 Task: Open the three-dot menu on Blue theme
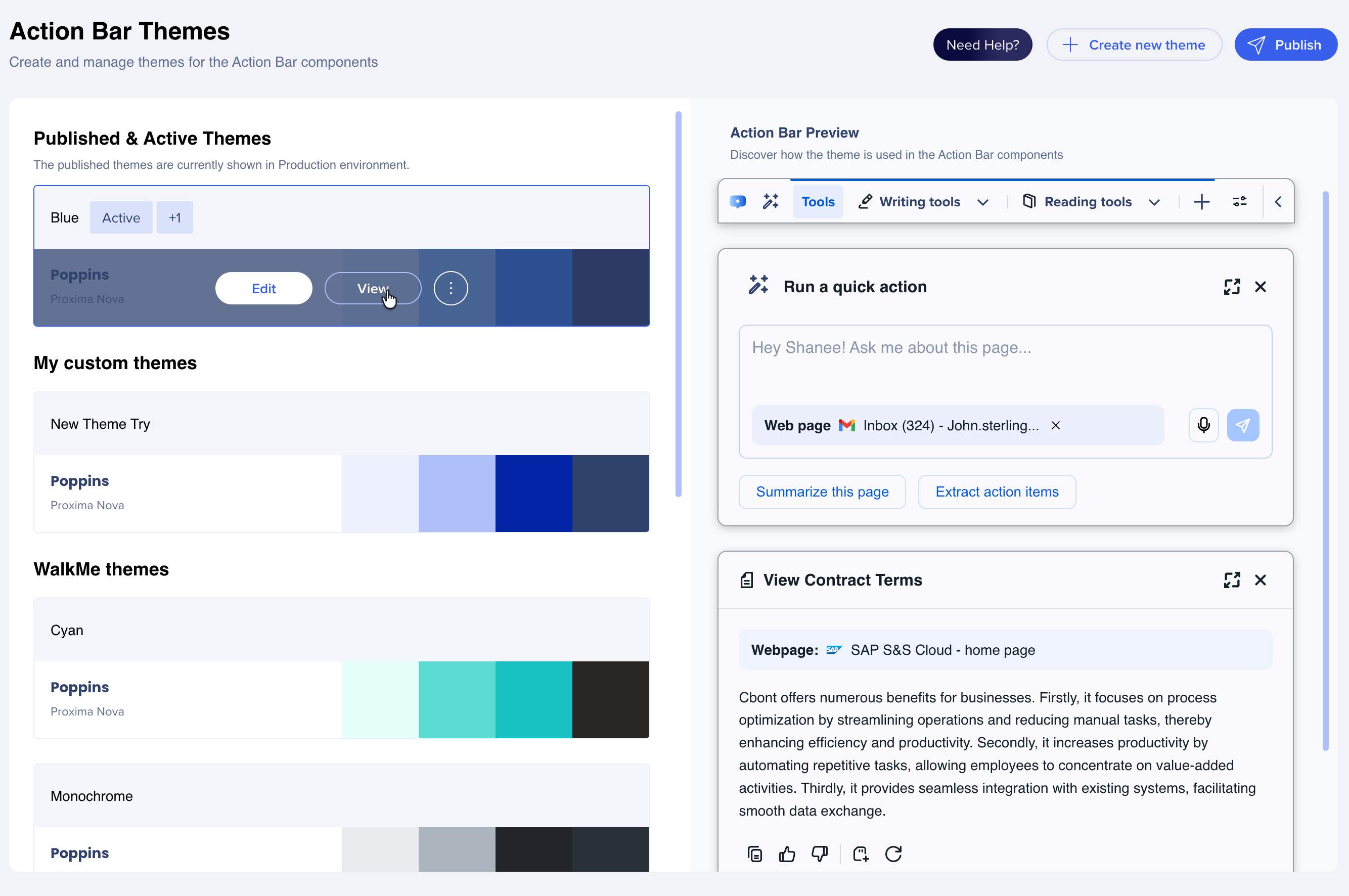450,288
